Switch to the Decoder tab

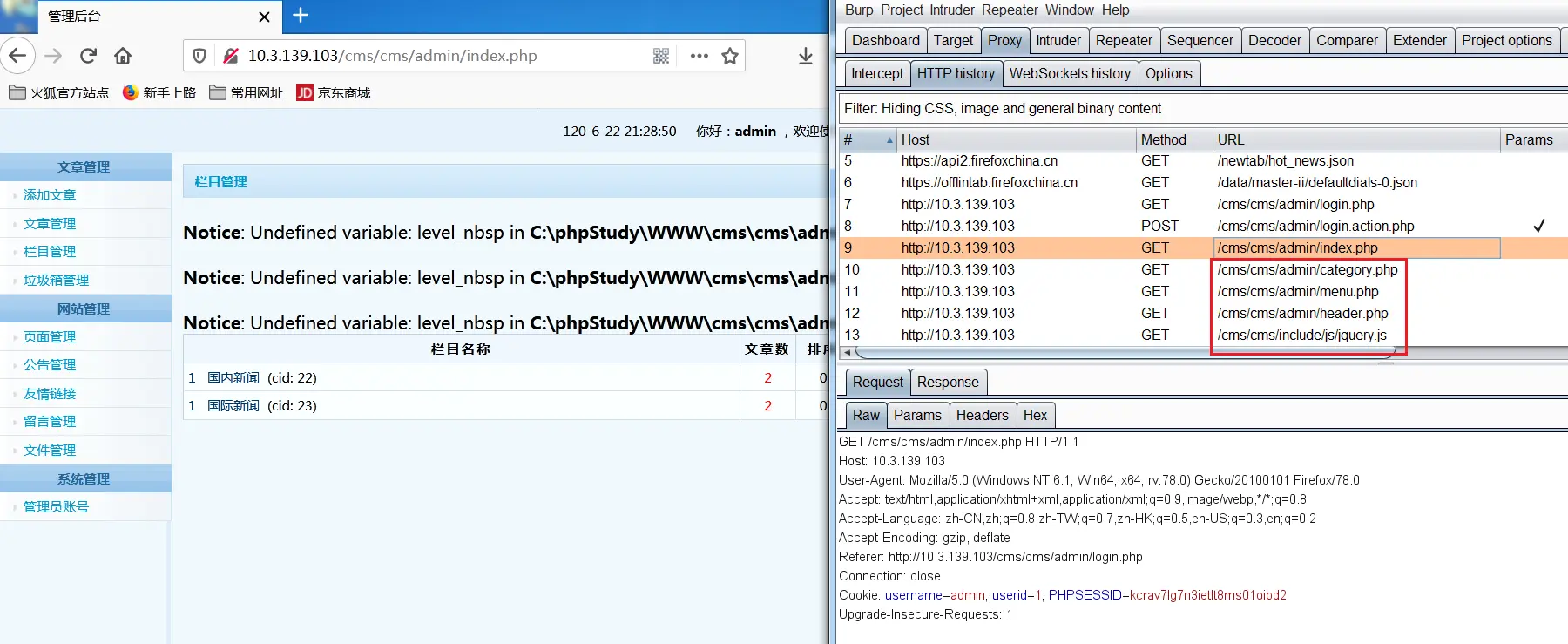tap(1274, 41)
